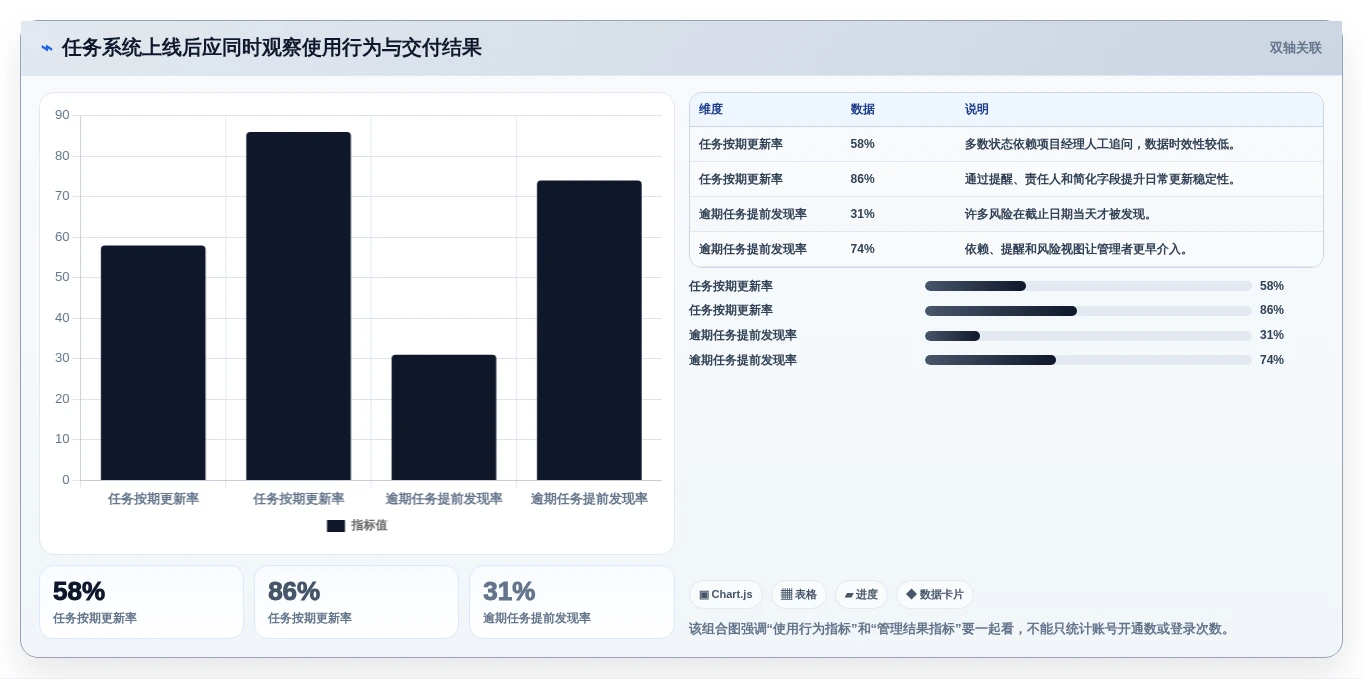Click description 通过提醒、责任人和简化字段提升日常更新稳定性。
The height and width of the screenshot is (679, 1363).
pos(1102,179)
